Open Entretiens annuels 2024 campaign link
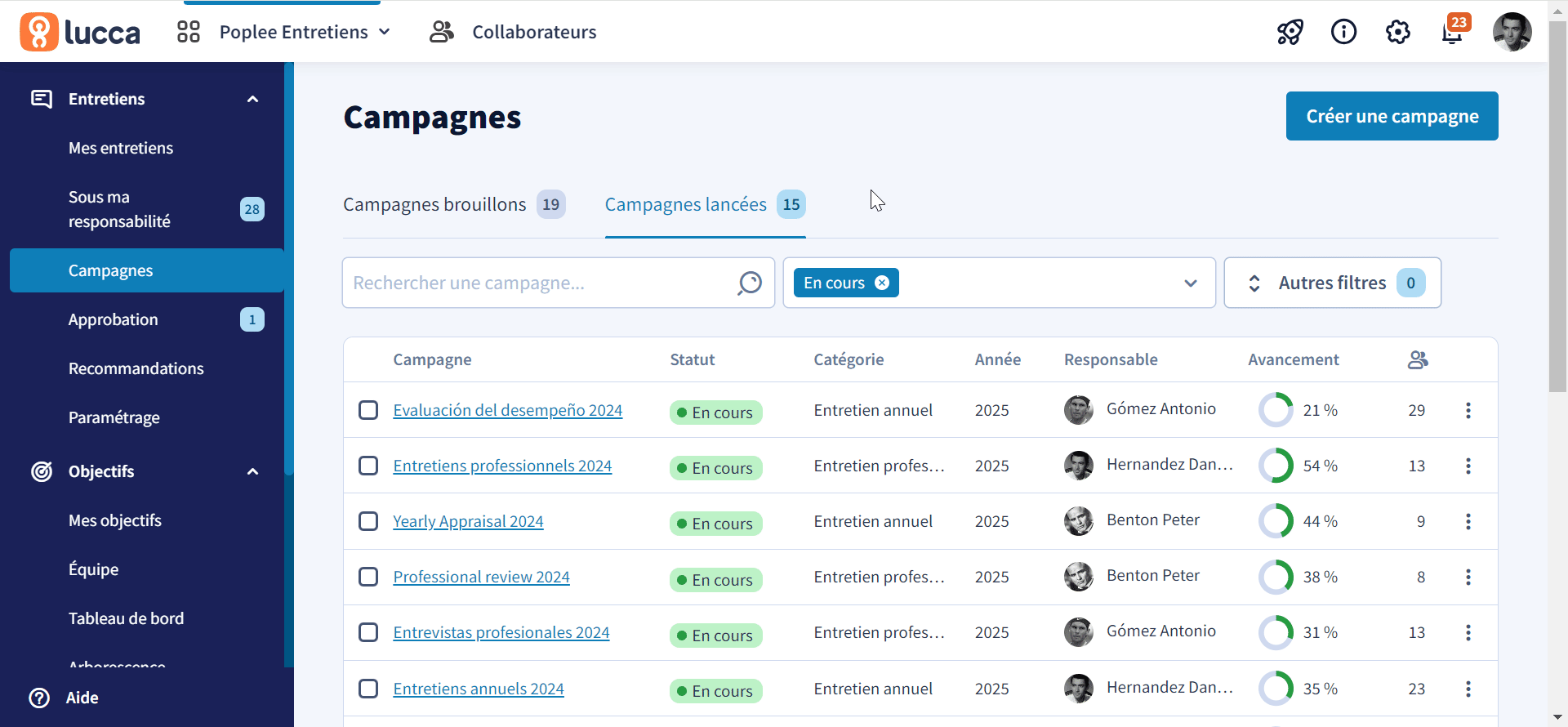Viewport: 1568px width, 727px height. [479, 689]
